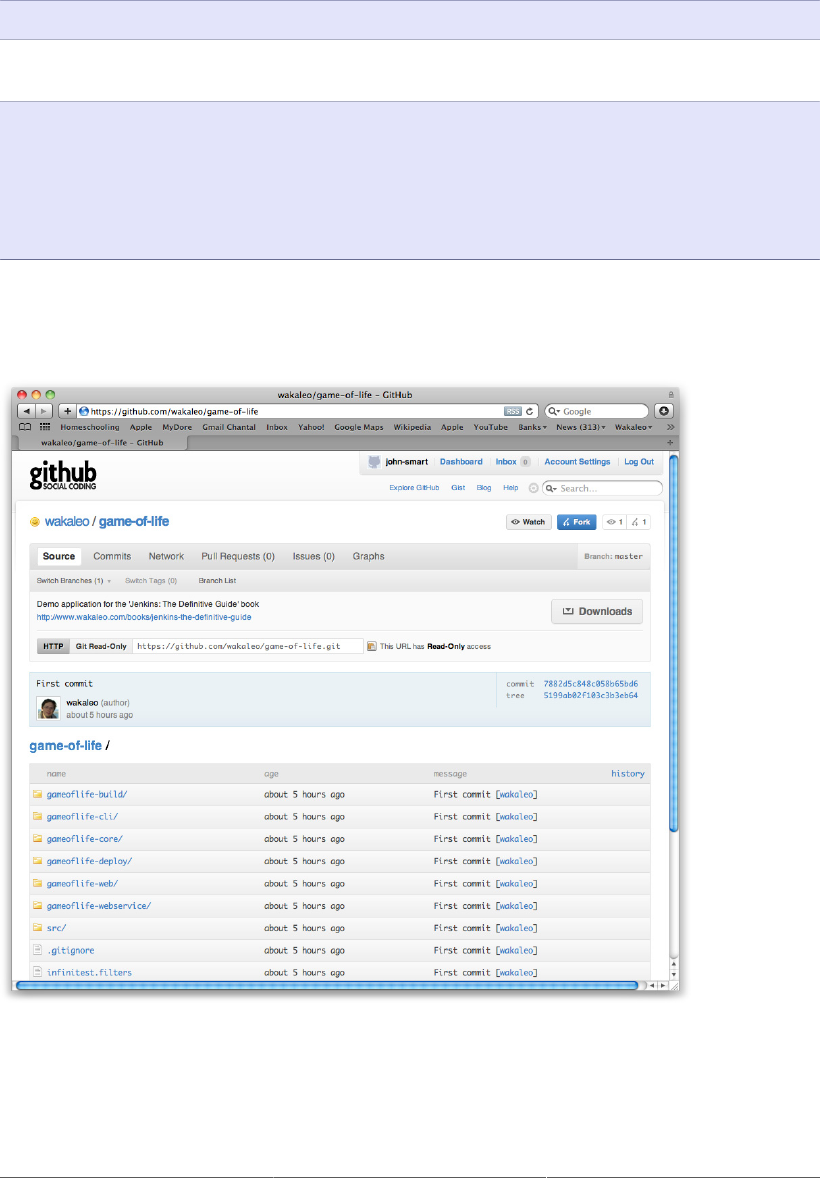Open commit hash 7882d5c848c058b65bd6
The height and width of the screenshot is (1178, 820).
[x=591, y=684]
